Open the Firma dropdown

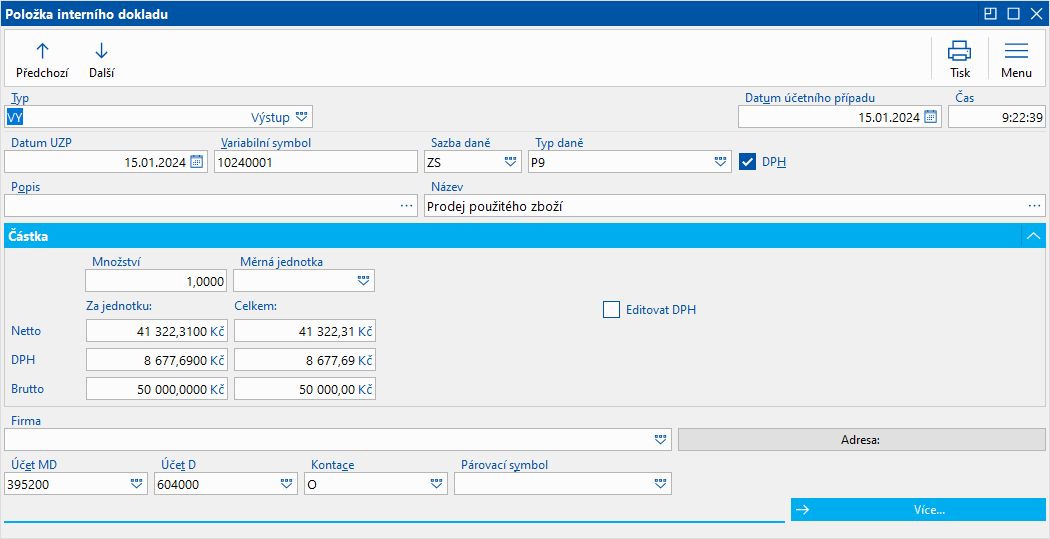661,439
